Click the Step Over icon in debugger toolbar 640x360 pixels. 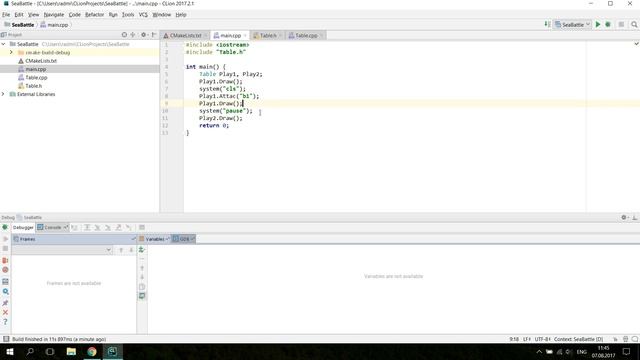point(87,227)
